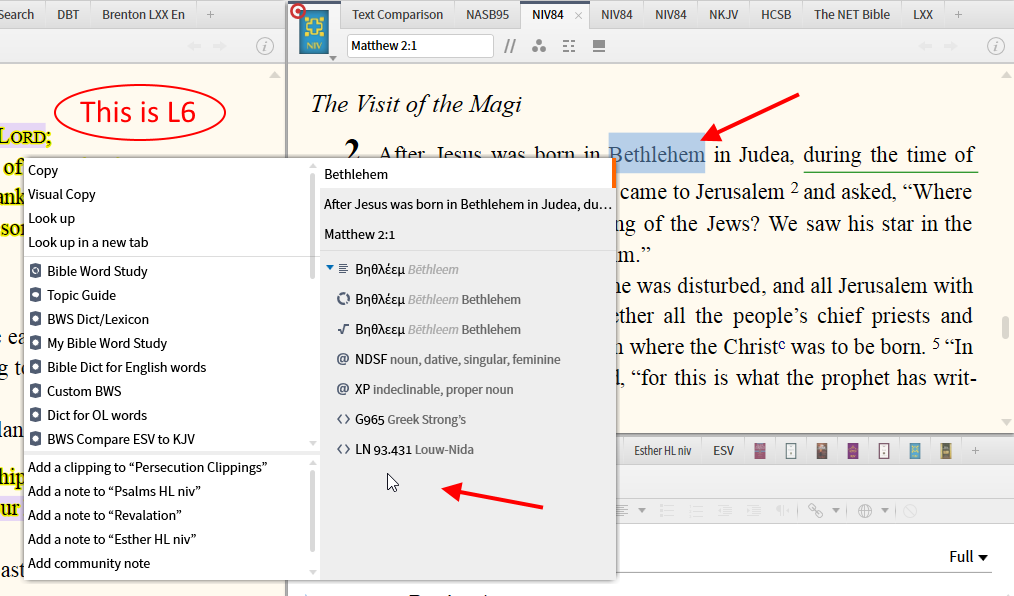The width and height of the screenshot is (1014, 596).
Task: Open the light blue book cover tab
Action: coord(915,451)
